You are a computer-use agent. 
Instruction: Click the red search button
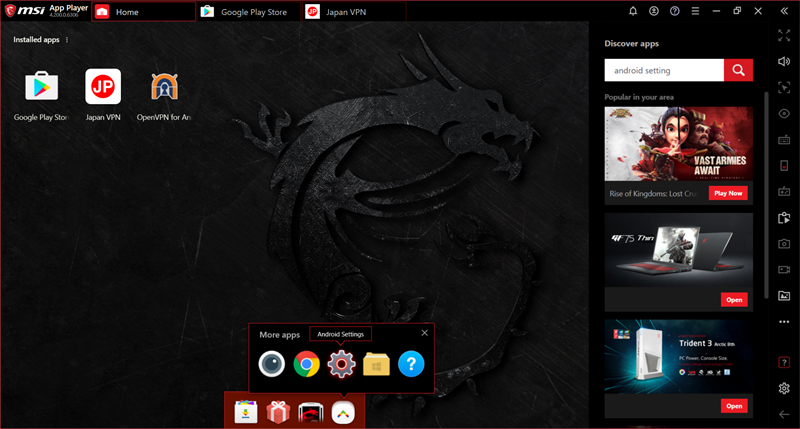coord(738,70)
